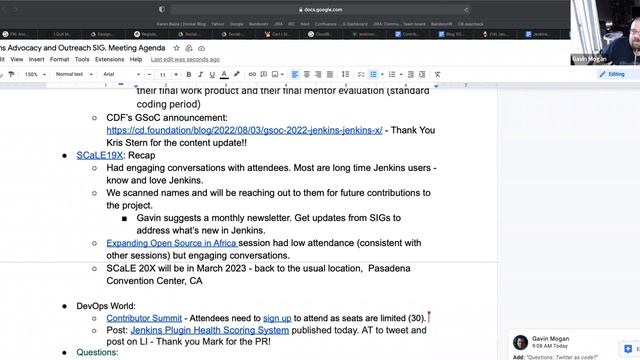Increase font size with plus button
This screenshot has height=360, width=640.
point(176,74)
